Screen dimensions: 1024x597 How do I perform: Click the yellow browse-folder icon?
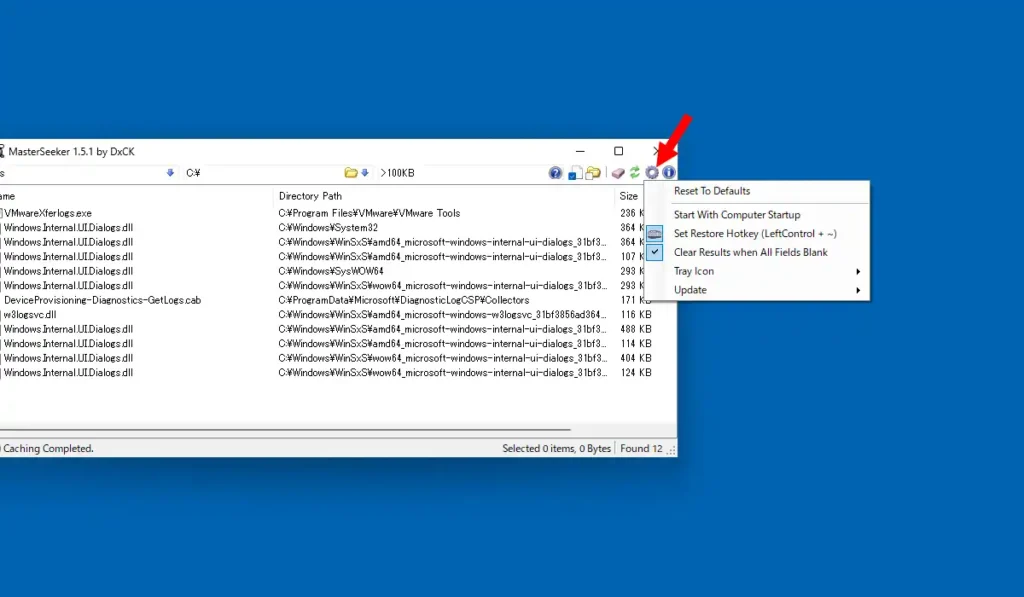(351, 173)
